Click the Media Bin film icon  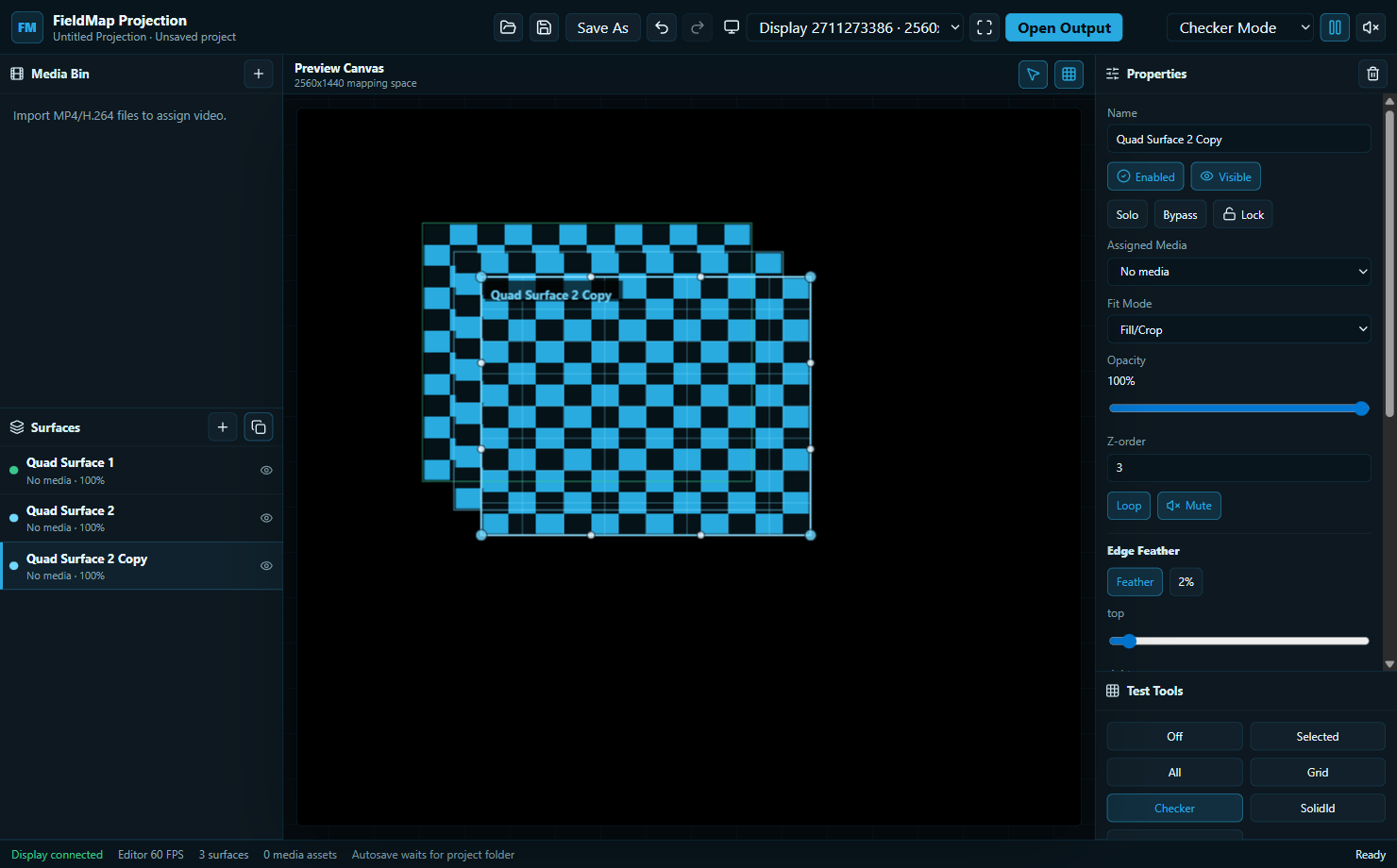17,74
